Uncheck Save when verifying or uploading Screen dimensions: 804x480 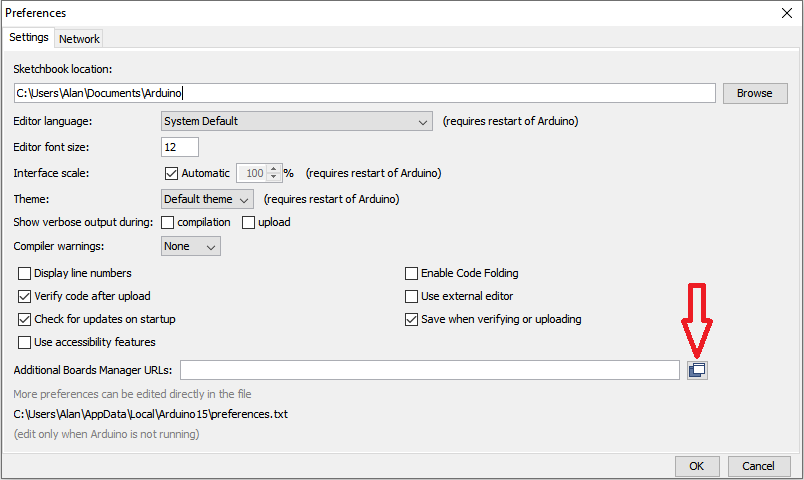coord(411,319)
